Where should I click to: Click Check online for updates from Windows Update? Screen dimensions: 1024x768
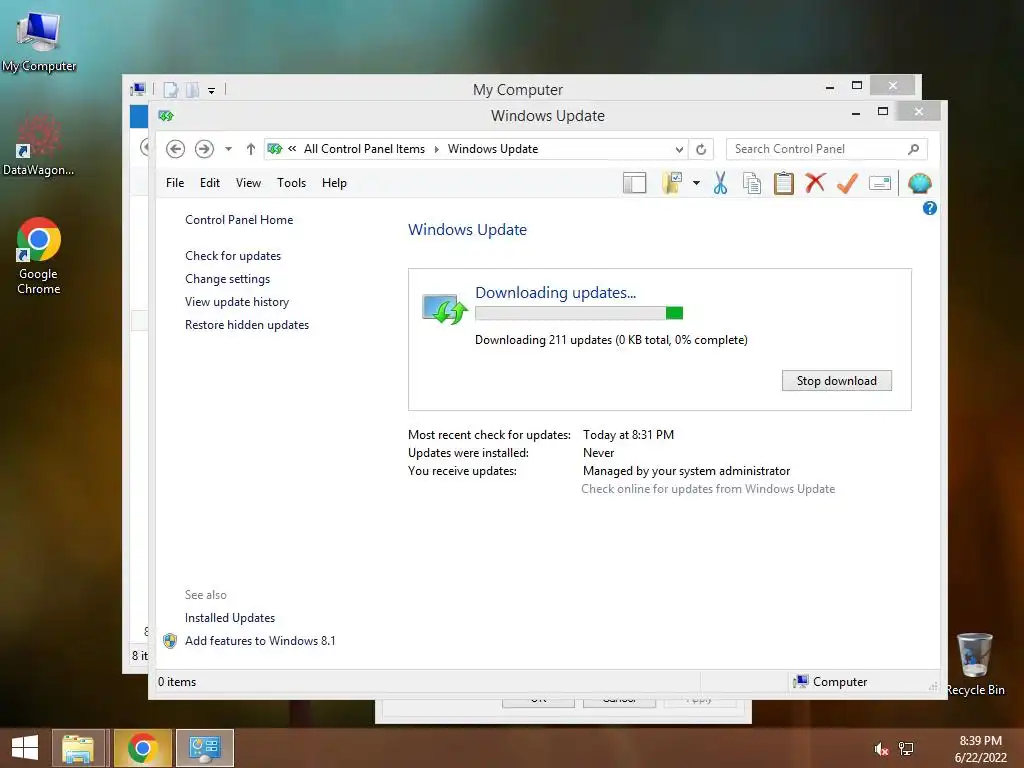[708, 489]
